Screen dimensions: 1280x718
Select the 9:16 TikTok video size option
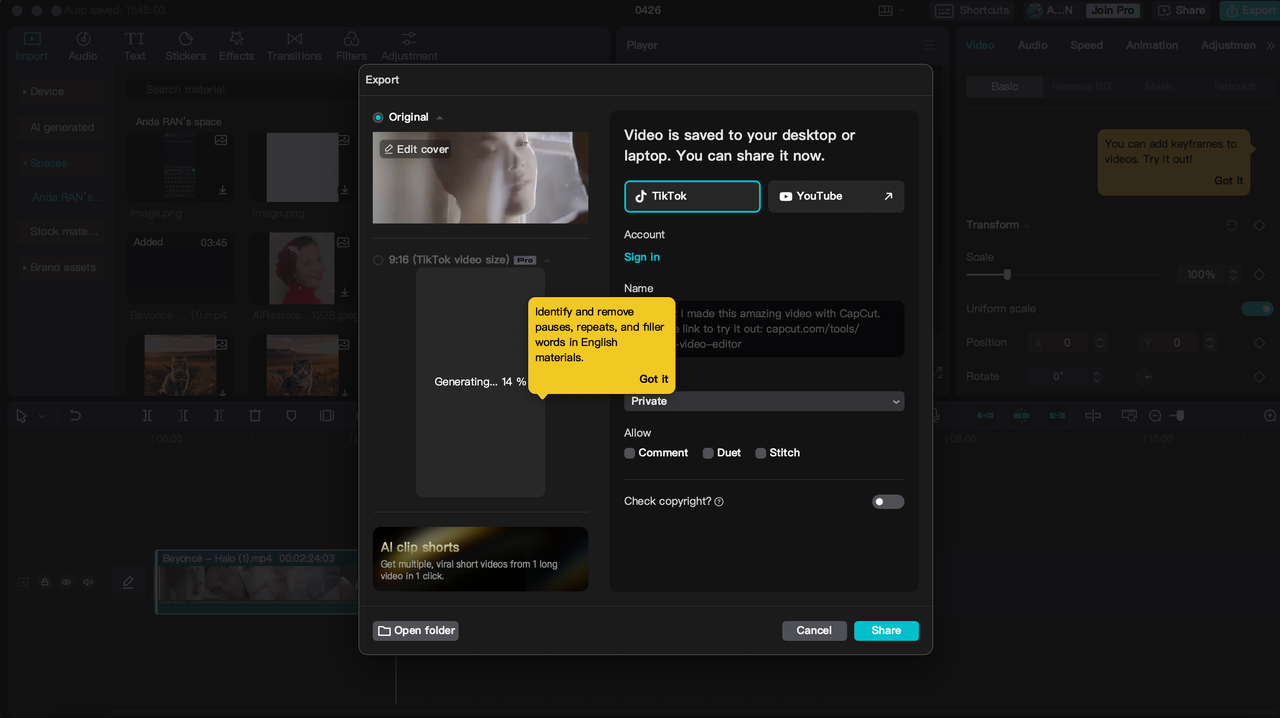[378, 260]
